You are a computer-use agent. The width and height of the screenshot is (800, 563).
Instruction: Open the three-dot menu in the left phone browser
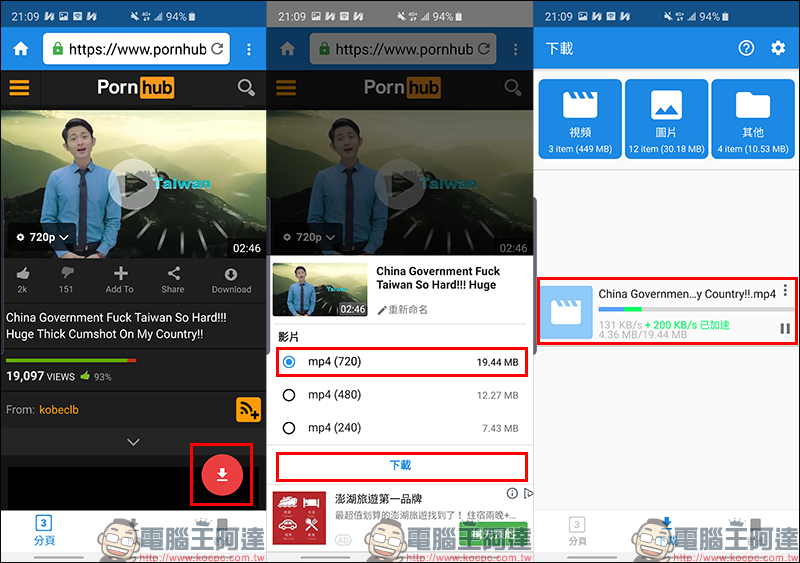pos(249,49)
